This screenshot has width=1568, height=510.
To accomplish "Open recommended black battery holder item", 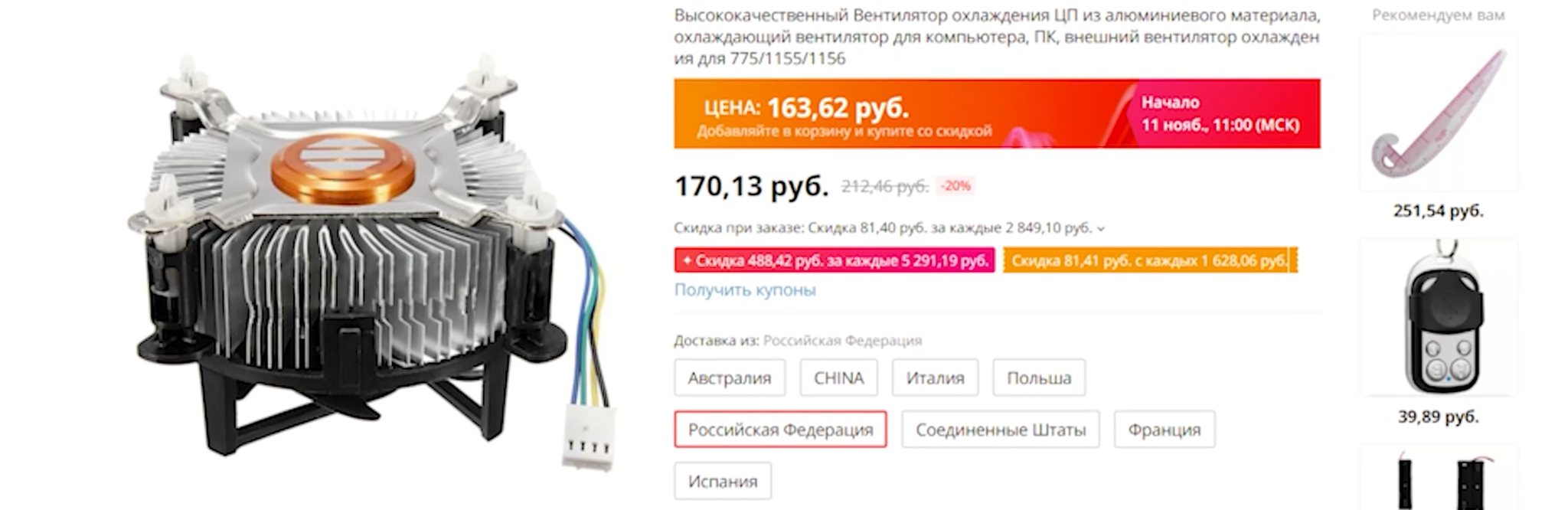I will (x=1438, y=478).
